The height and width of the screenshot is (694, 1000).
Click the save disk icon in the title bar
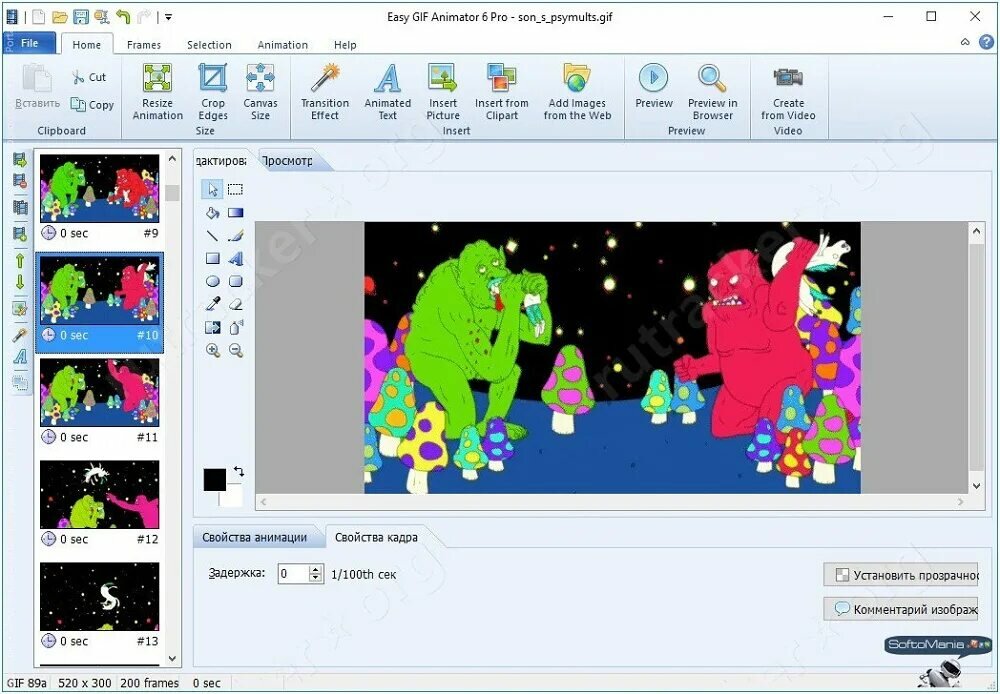point(80,17)
